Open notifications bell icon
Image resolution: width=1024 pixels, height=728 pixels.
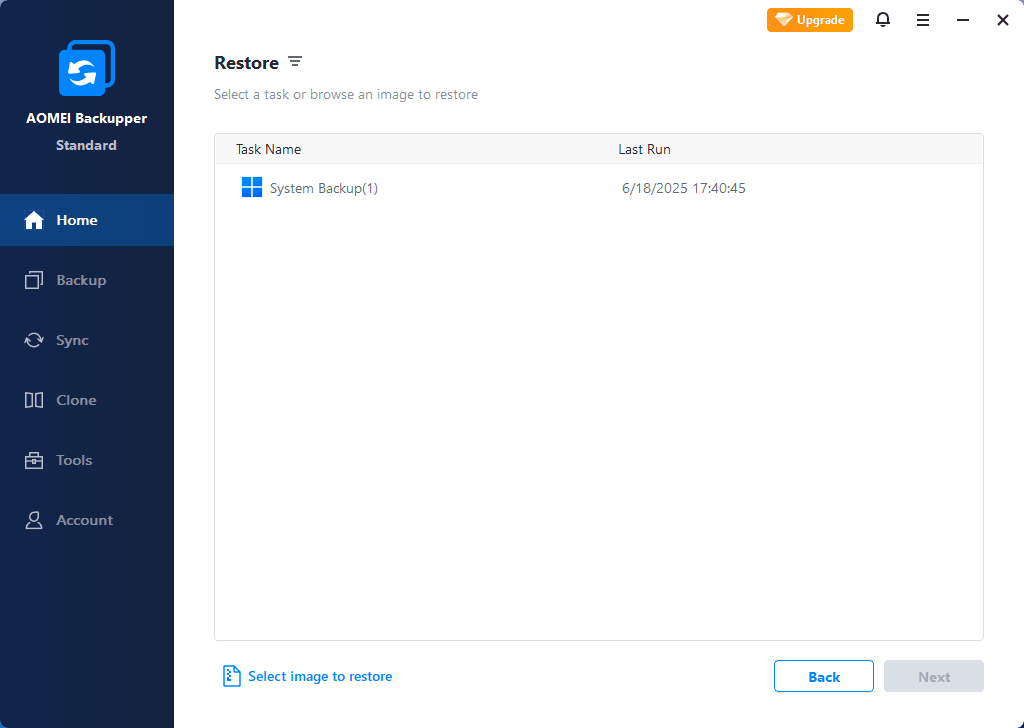click(882, 20)
